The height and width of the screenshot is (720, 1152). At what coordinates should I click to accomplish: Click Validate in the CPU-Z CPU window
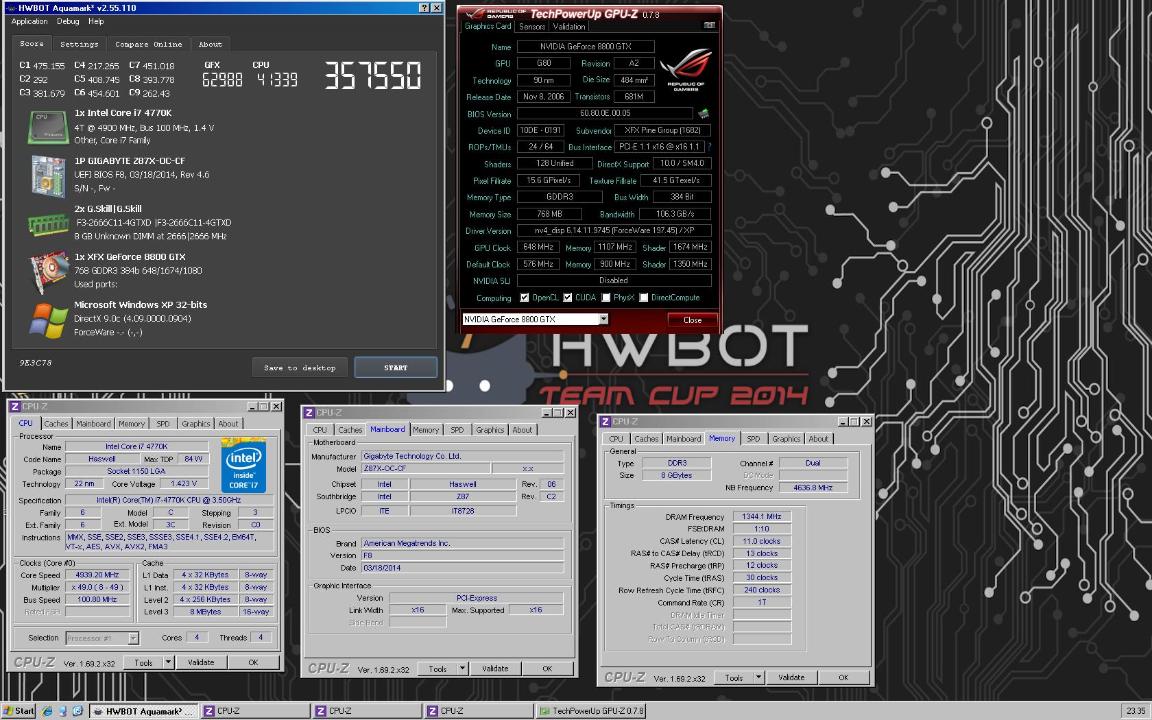coord(201,662)
